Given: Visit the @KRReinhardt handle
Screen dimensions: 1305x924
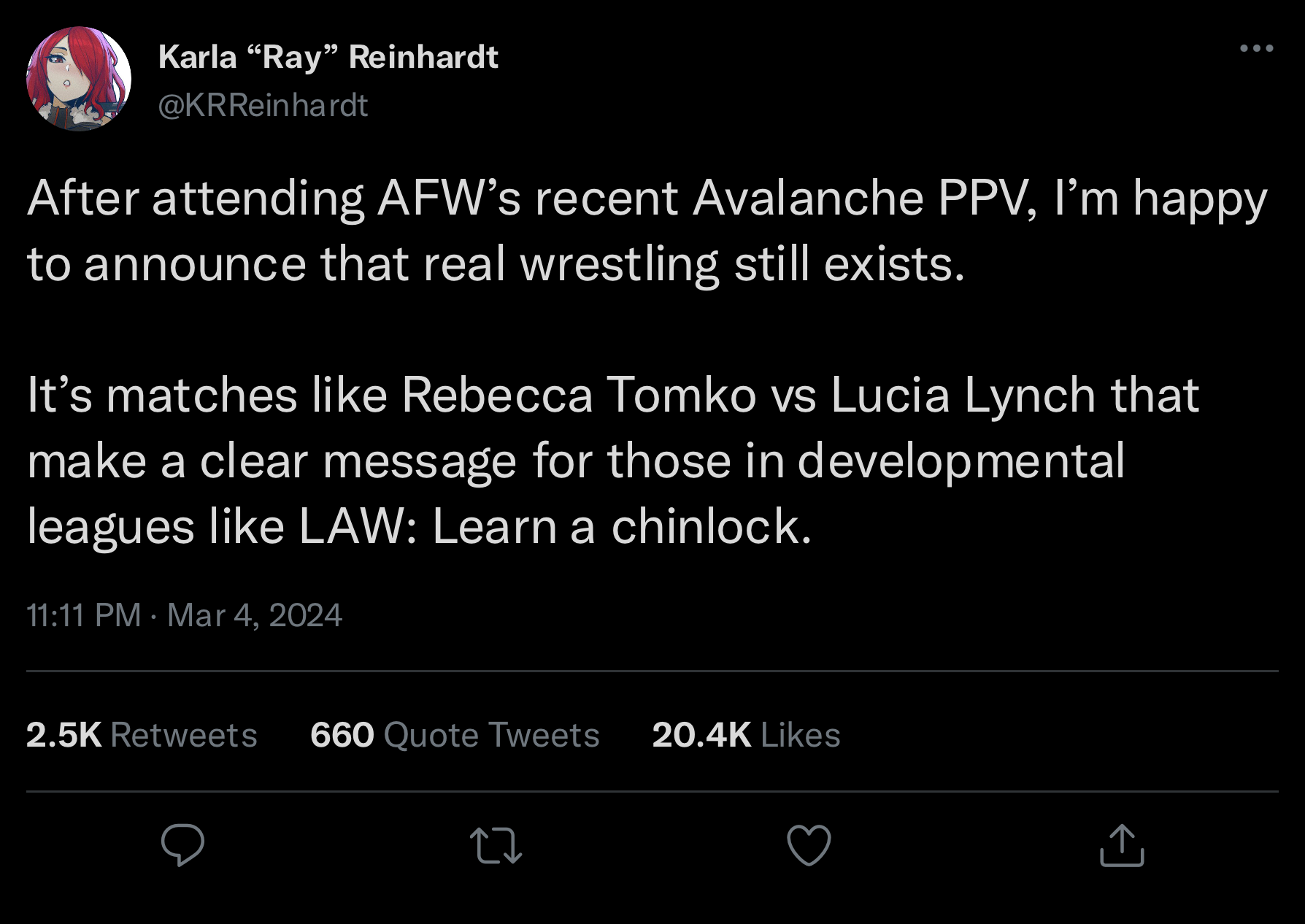Looking at the screenshot, I should [x=263, y=106].
